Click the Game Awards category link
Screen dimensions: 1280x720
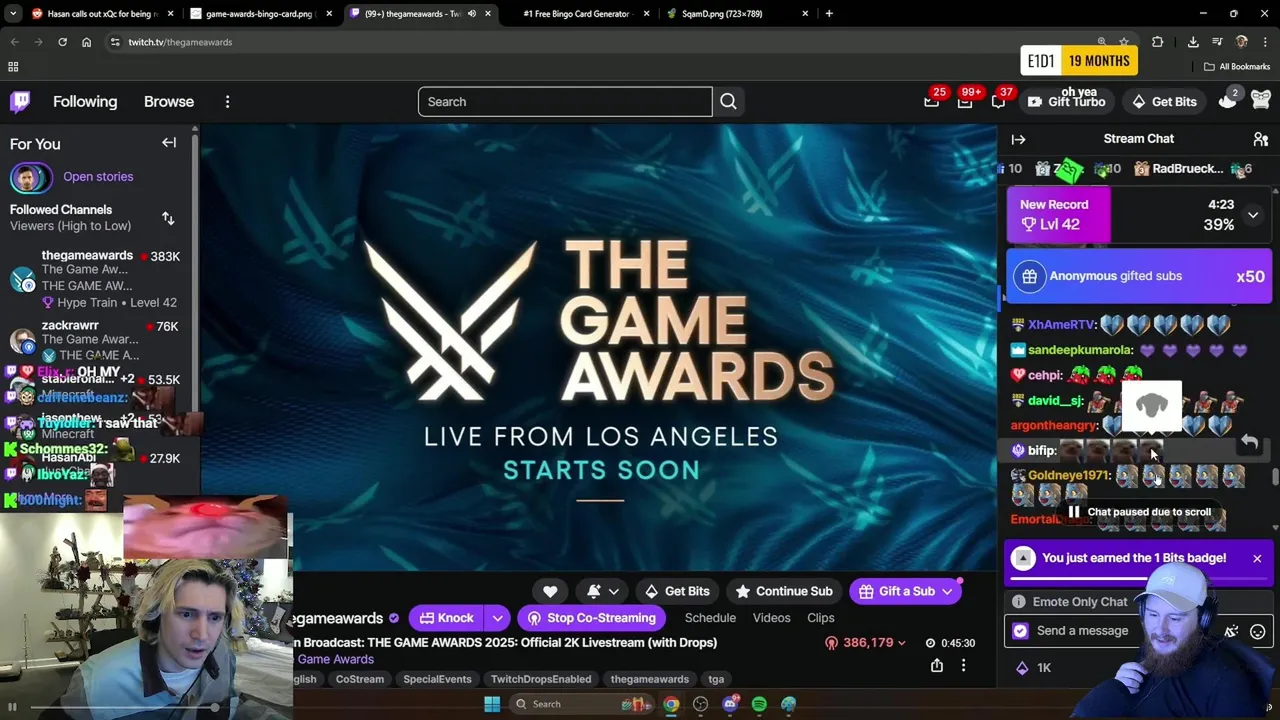pos(336,660)
